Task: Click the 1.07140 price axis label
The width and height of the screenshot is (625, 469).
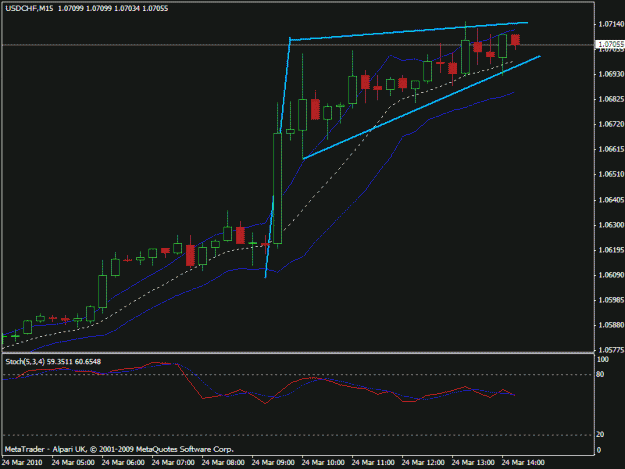Action: click(x=611, y=24)
